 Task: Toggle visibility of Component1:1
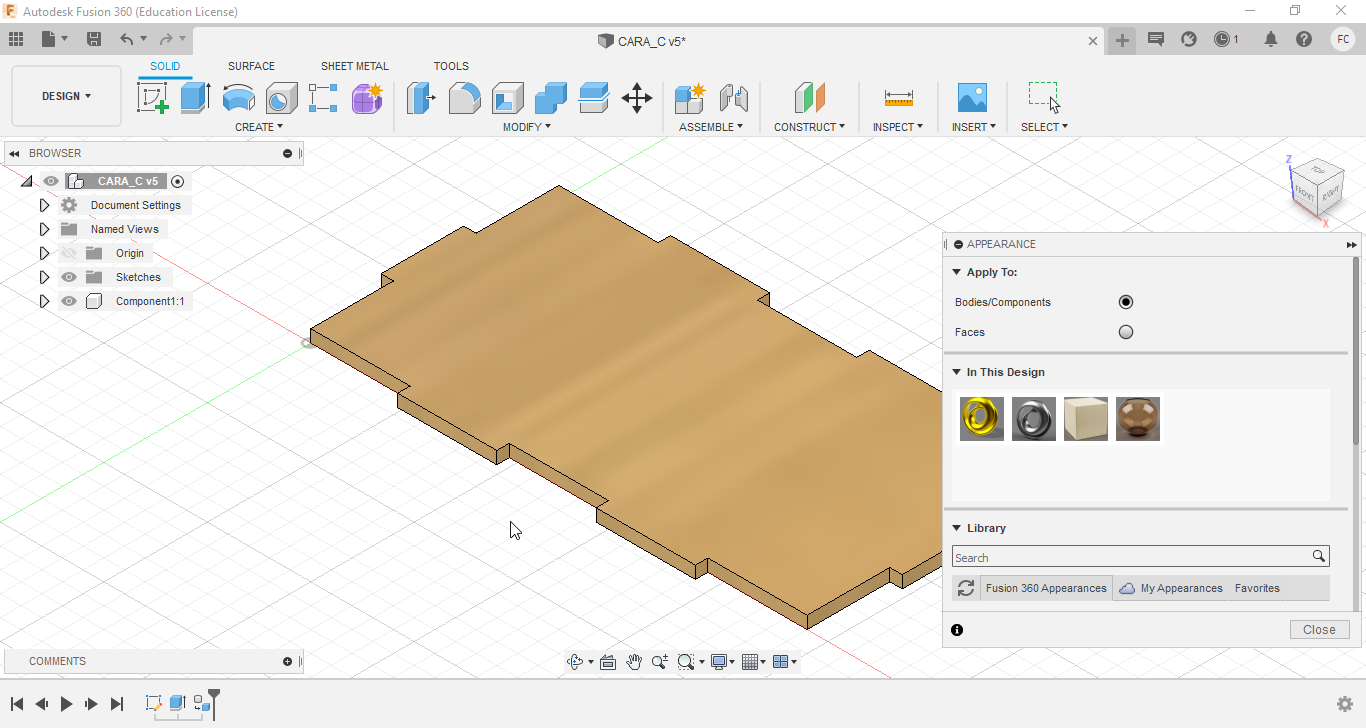(69, 301)
